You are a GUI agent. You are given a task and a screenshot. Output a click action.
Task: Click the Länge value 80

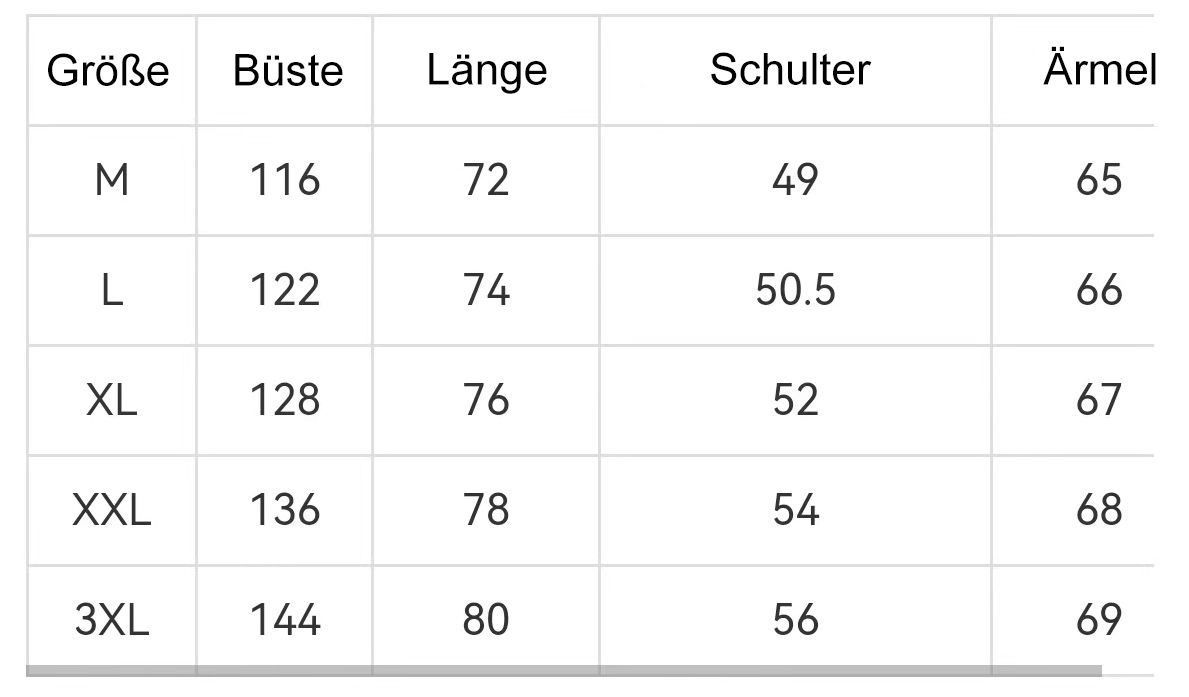click(487, 621)
